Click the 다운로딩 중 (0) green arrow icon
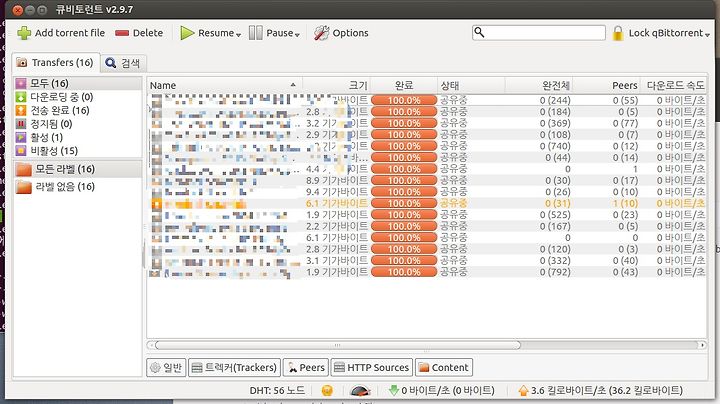Viewport: 720px width, 404px height. click(21, 97)
